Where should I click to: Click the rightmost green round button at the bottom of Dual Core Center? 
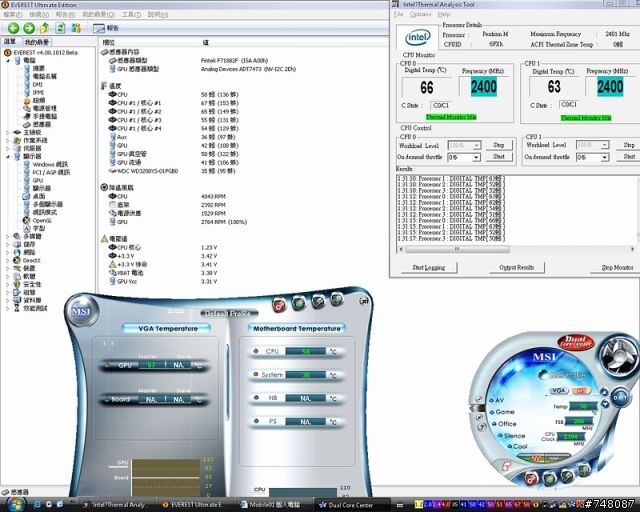(584, 471)
